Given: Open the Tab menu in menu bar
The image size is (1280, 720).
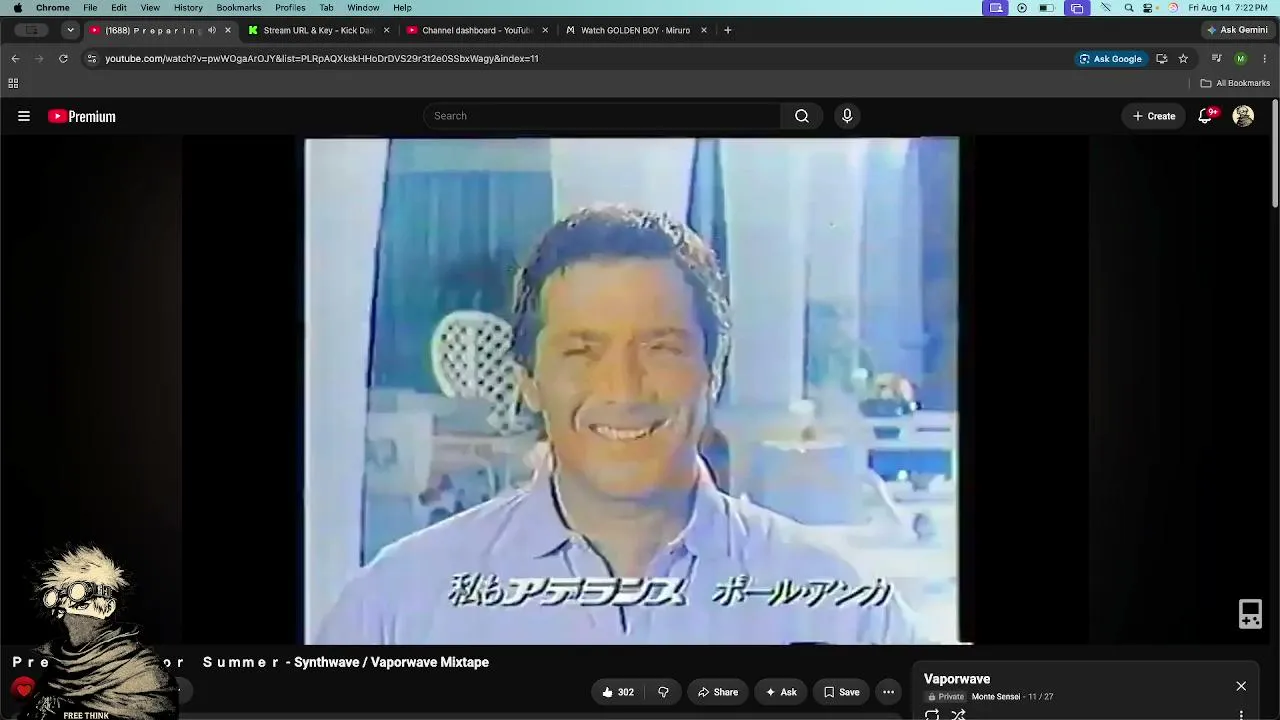Looking at the screenshot, I should point(326,8).
